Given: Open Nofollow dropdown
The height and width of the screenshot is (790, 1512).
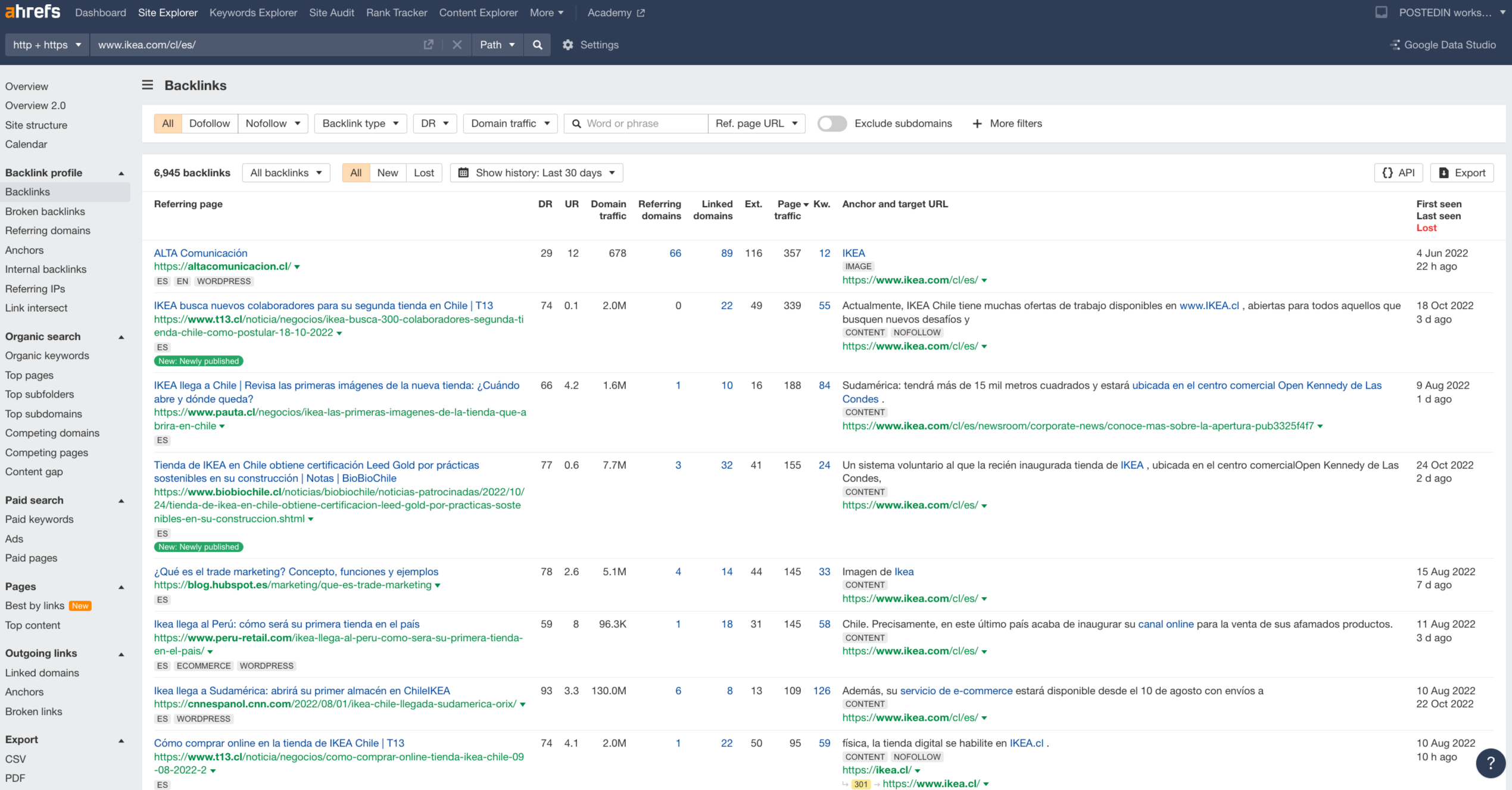Looking at the screenshot, I should pyautogui.click(x=273, y=123).
